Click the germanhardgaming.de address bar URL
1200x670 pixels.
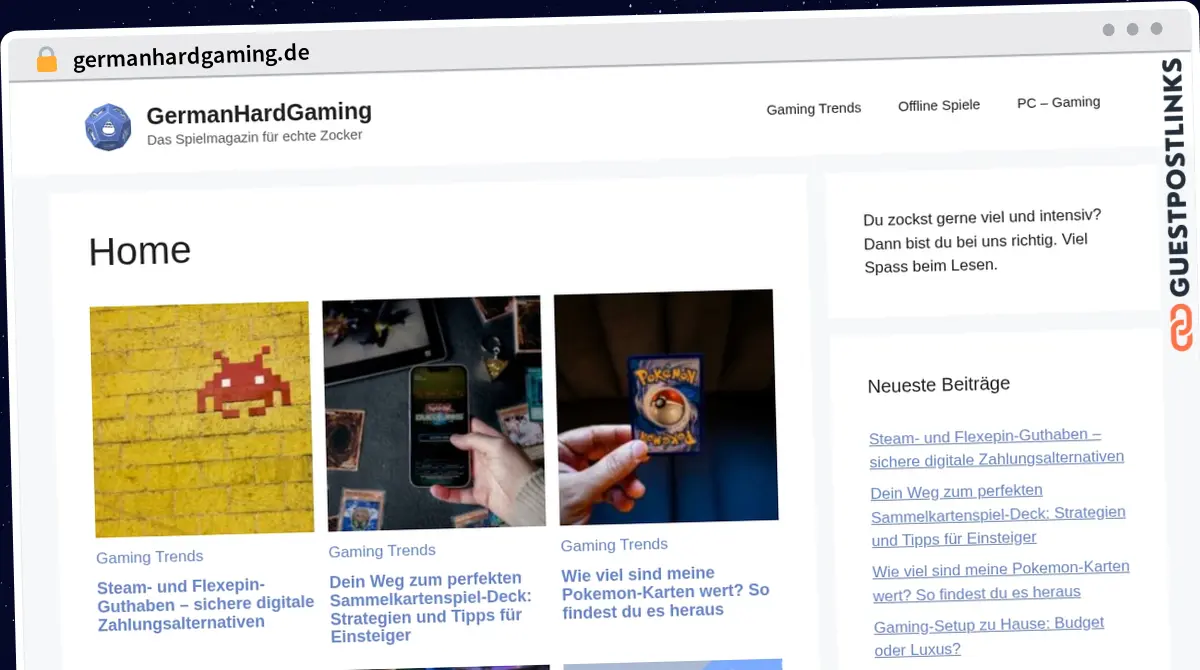[191, 56]
